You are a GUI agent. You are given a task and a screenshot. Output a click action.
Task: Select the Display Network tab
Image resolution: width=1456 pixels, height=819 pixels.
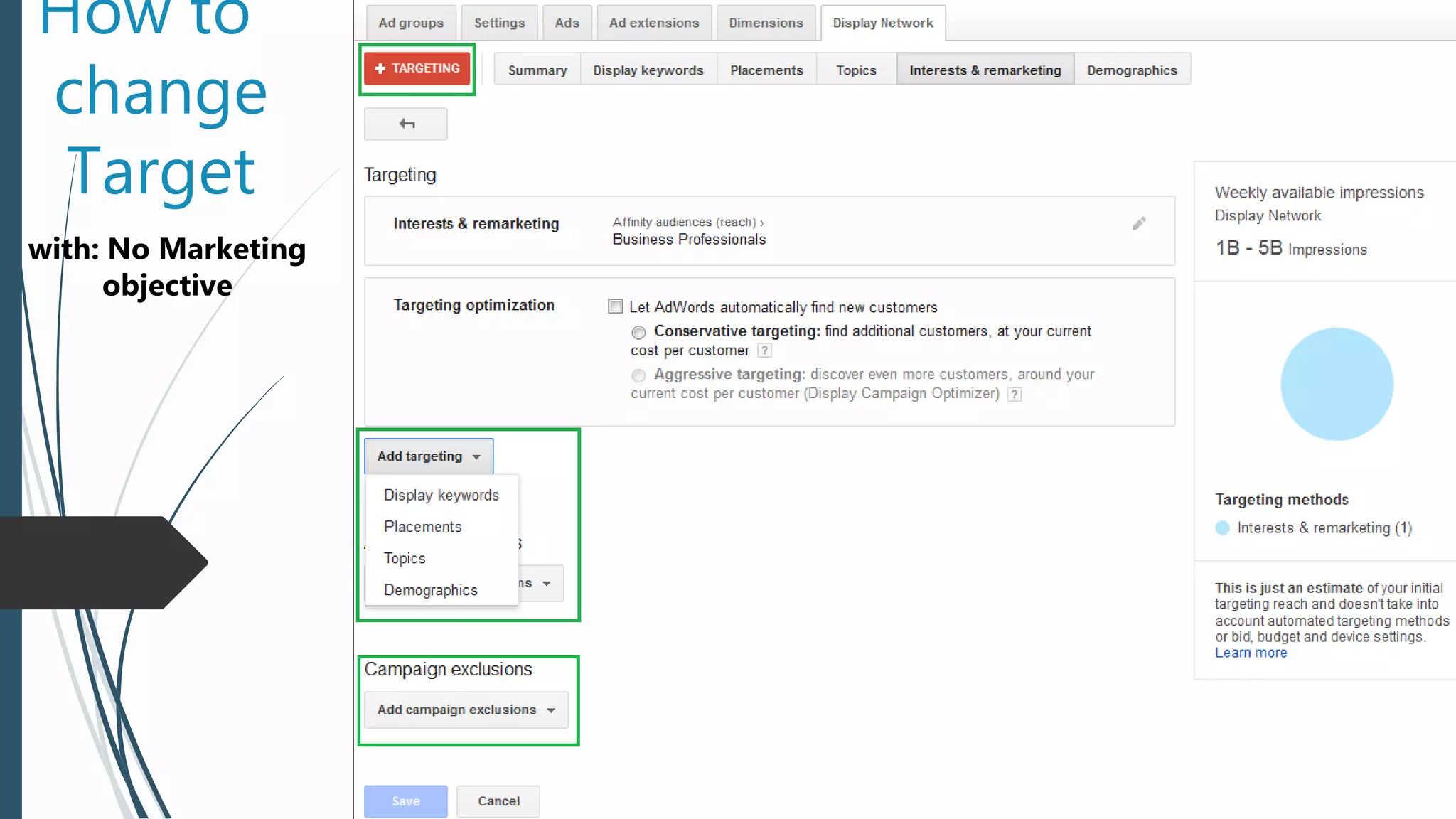click(883, 23)
